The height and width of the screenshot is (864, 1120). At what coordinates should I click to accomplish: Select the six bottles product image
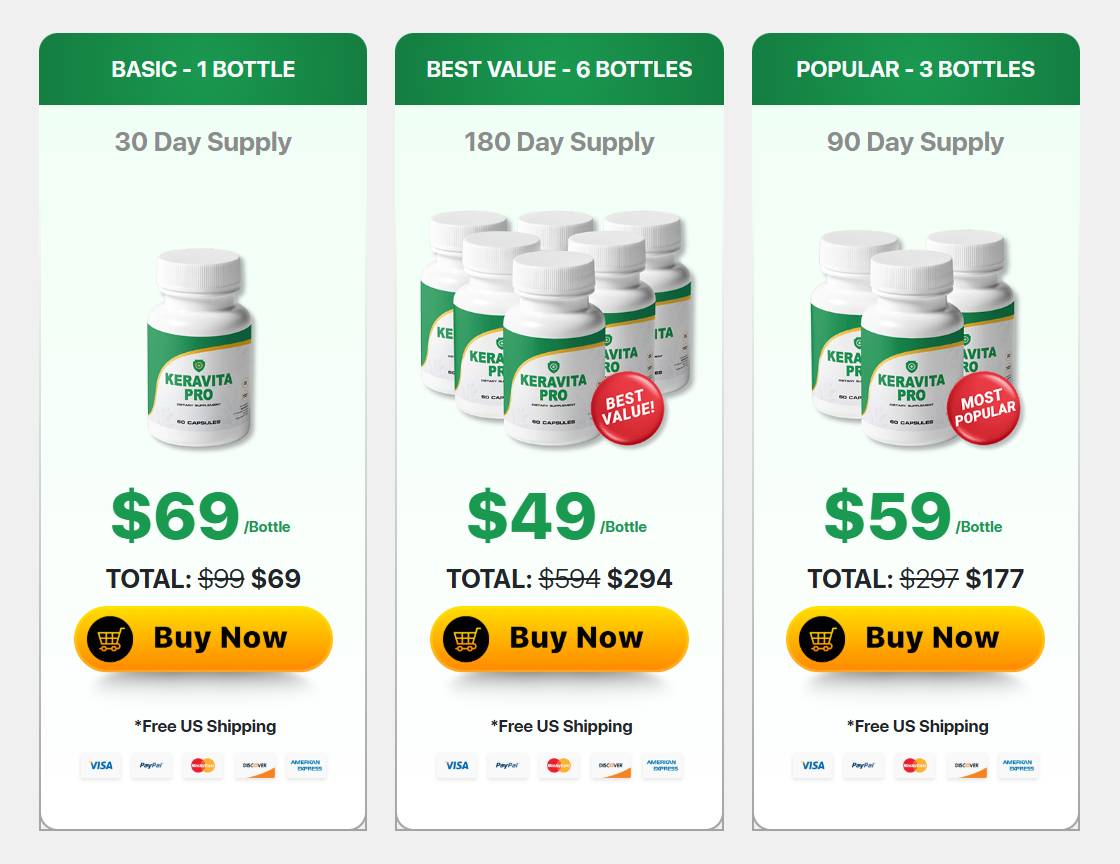tap(556, 328)
